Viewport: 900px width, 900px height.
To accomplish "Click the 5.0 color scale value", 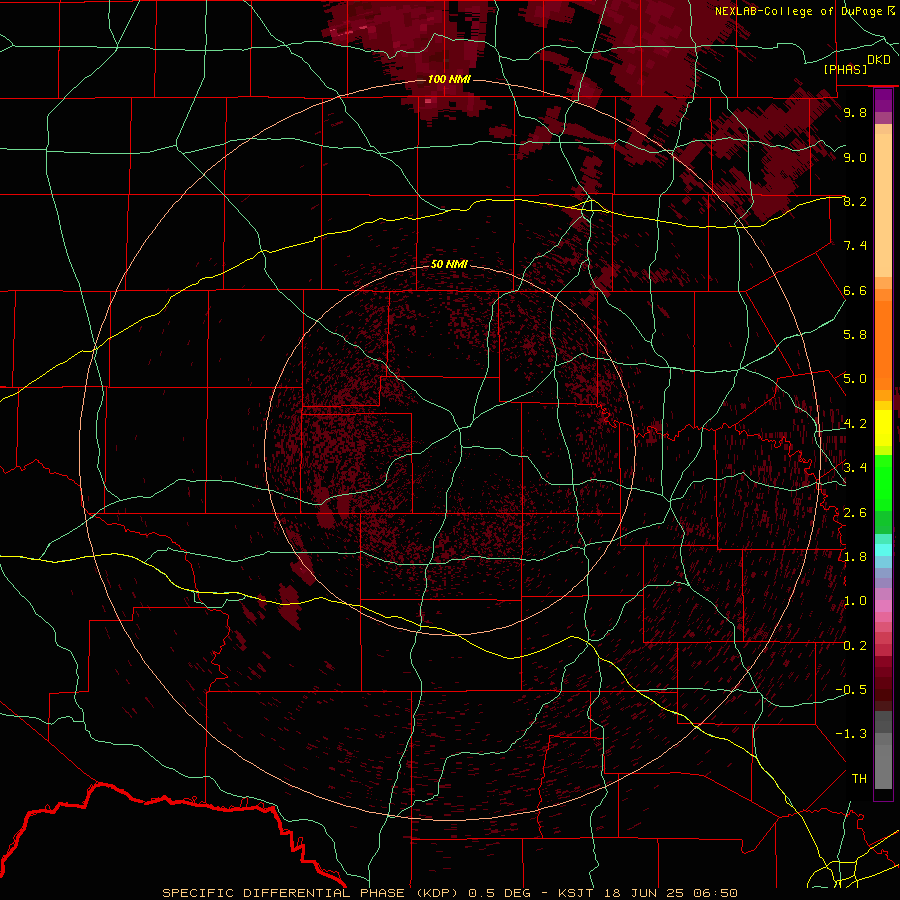I will (855, 379).
